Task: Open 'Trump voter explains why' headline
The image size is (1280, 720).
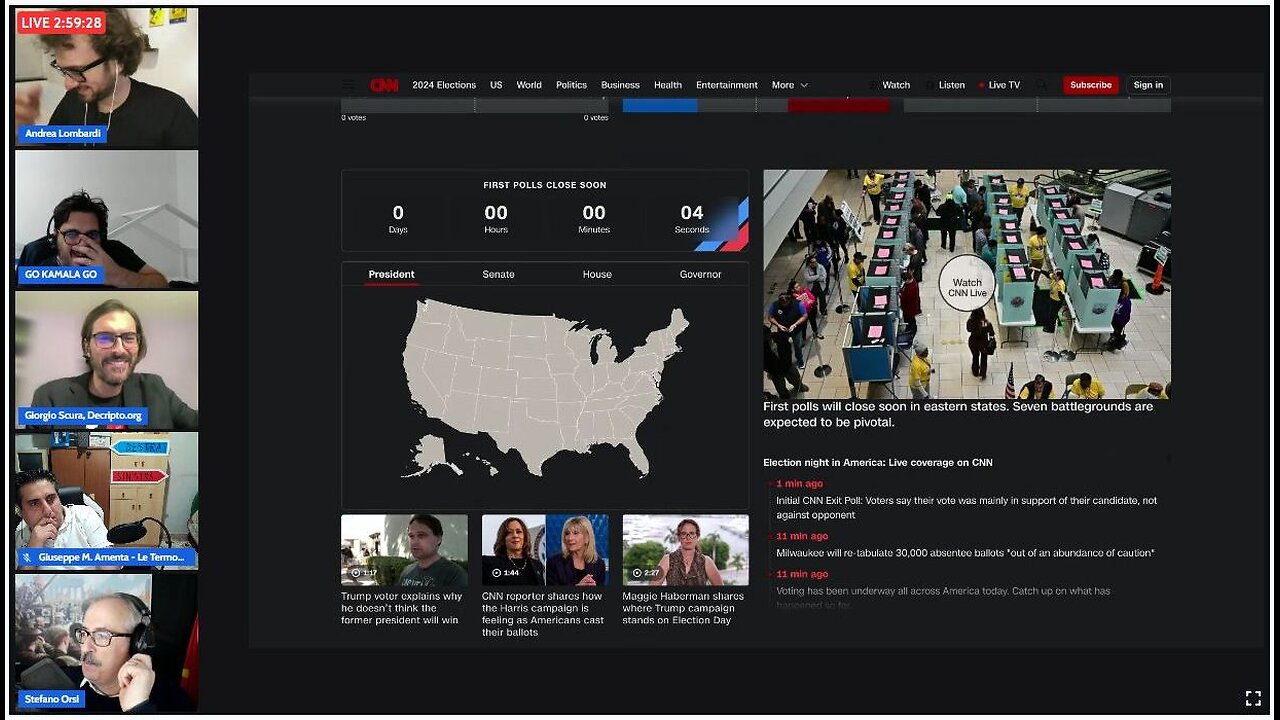Action: [x=402, y=608]
